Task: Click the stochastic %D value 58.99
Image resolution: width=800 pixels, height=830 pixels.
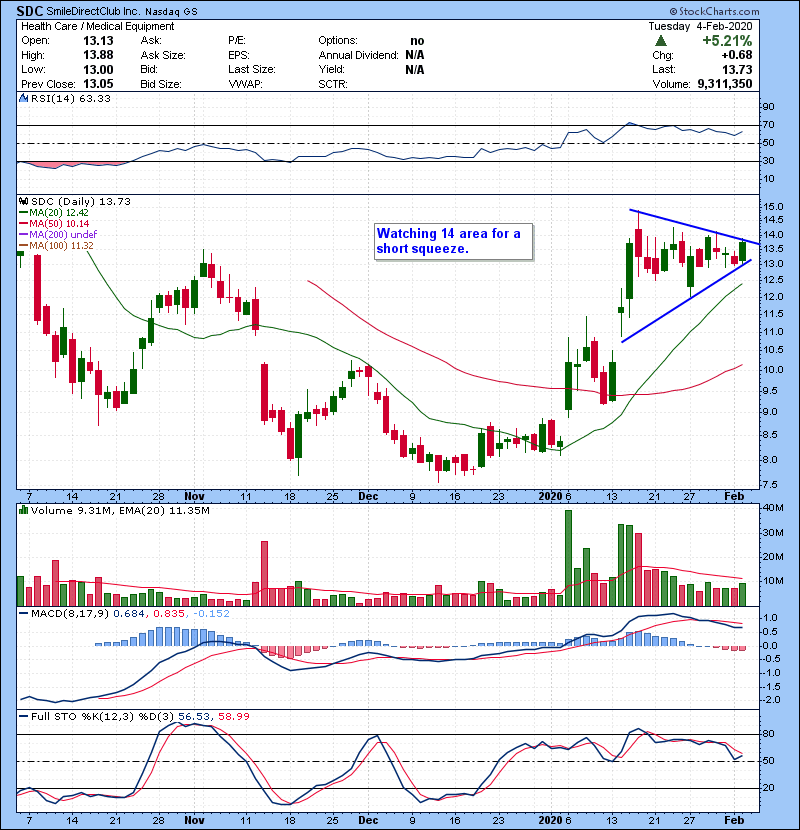Action: 233,716
